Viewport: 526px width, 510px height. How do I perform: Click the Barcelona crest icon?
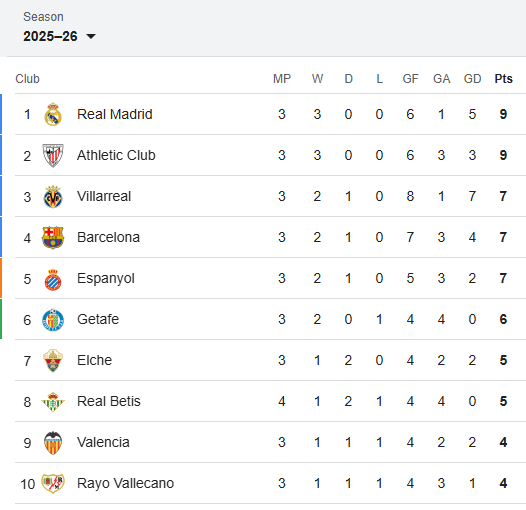pos(53,238)
